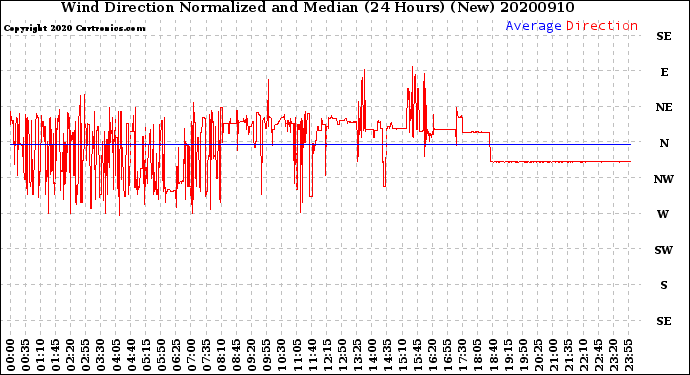Click the 04:05 time axis label
Image resolution: width=690 pixels, height=375 pixels.
pyautogui.click(x=116, y=355)
